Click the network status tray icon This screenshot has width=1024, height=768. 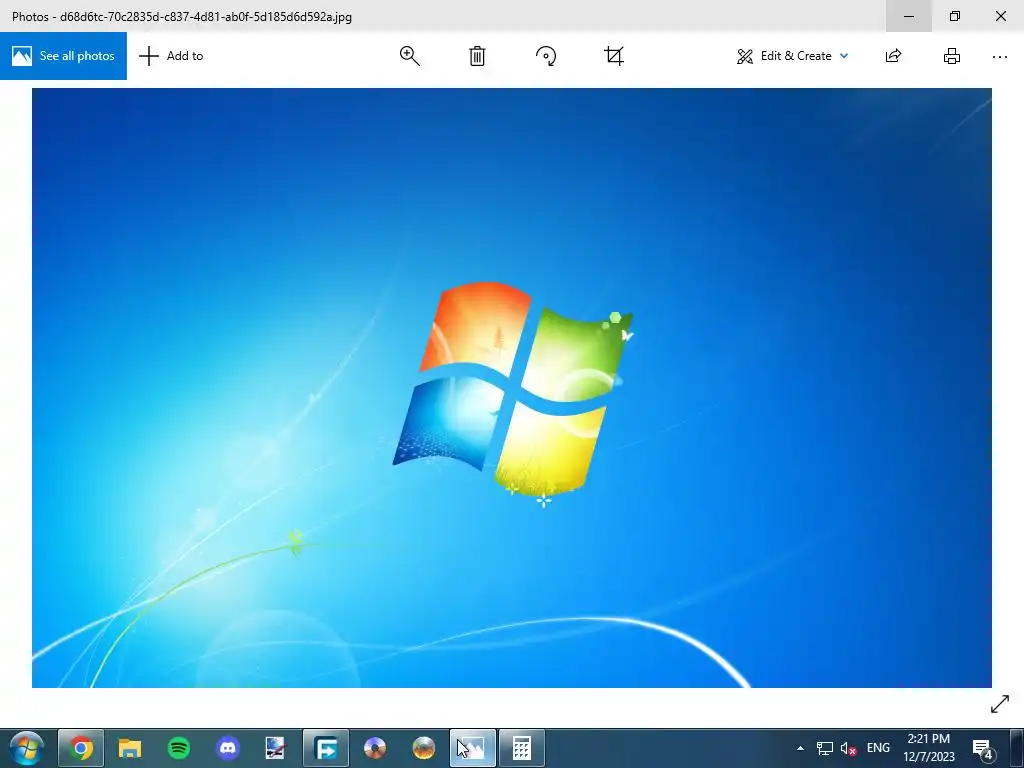(825, 748)
